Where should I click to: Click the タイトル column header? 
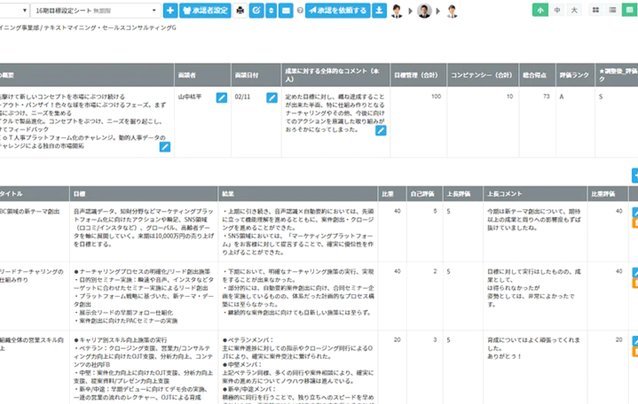coord(34,194)
